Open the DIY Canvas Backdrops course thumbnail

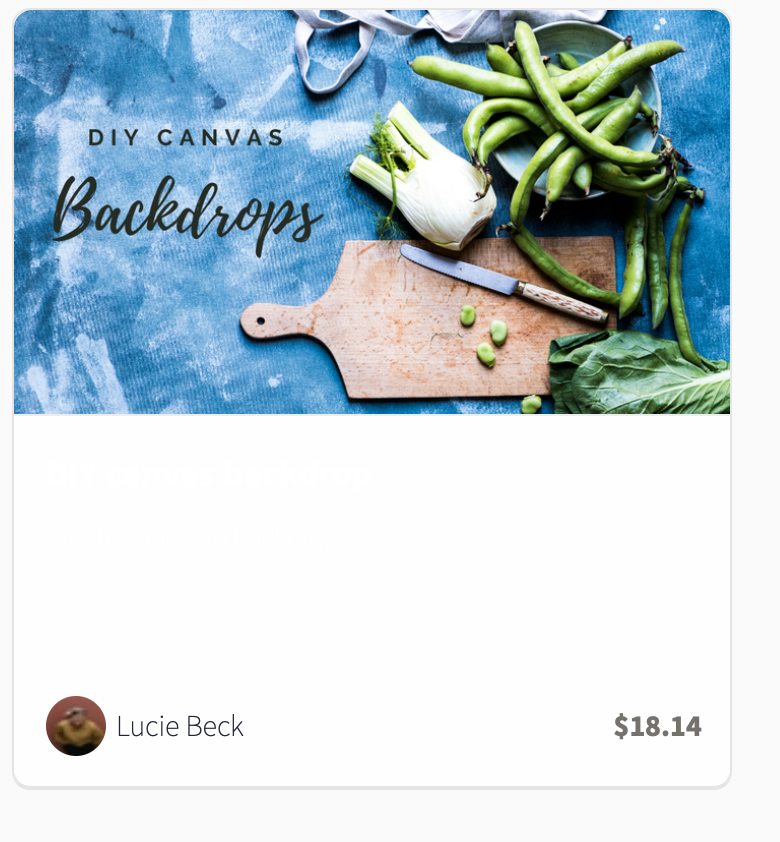[x=371, y=212]
